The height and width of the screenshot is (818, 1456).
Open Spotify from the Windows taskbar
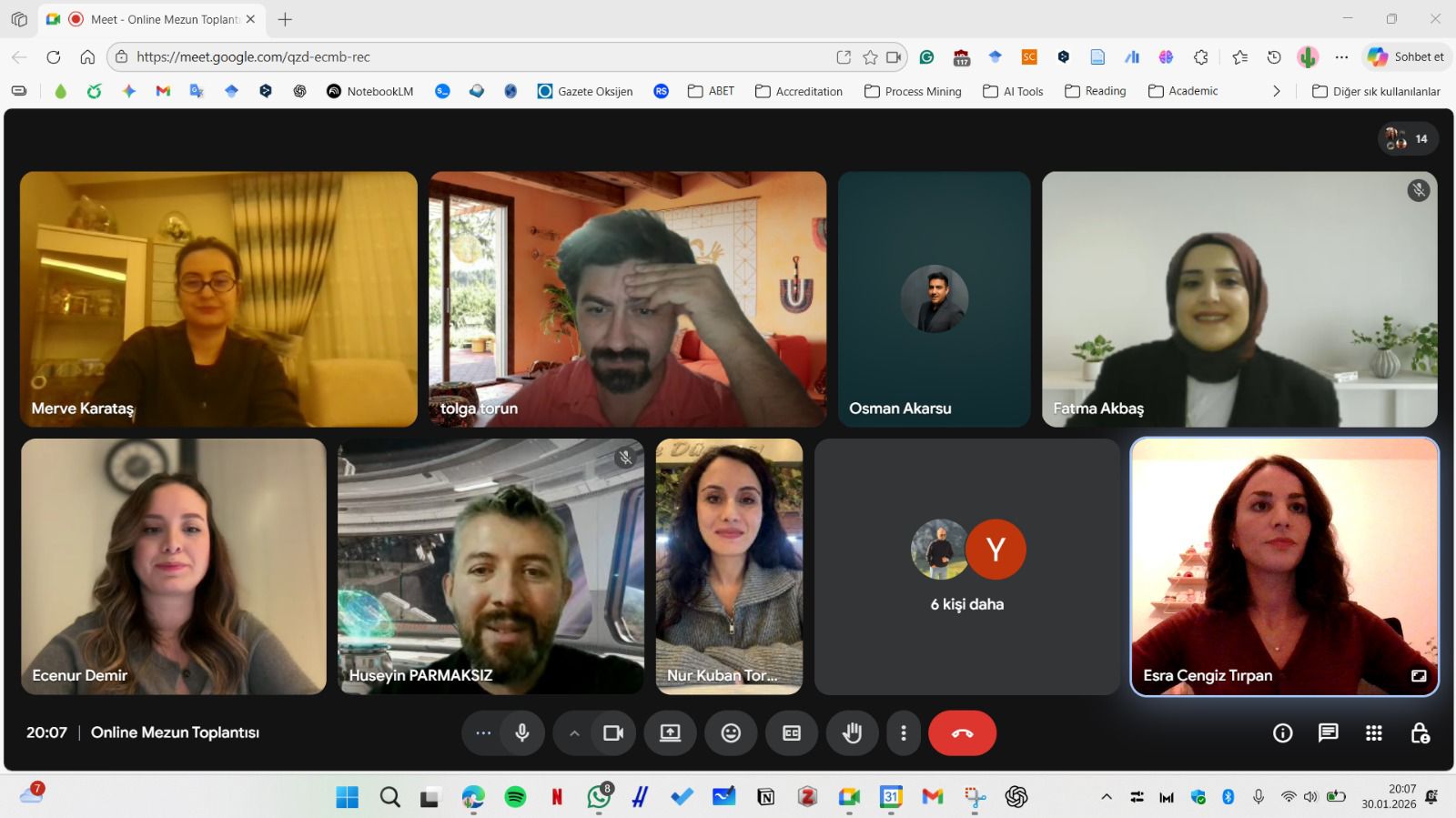[x=515, y=797]
